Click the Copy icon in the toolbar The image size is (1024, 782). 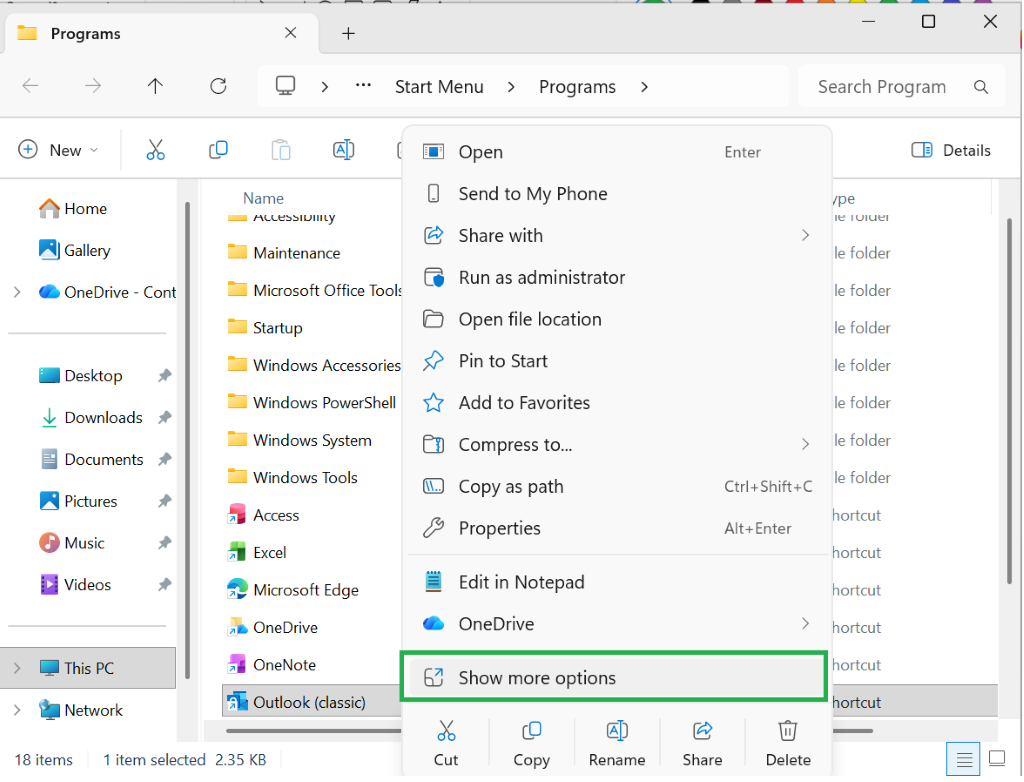click(218, 150)
